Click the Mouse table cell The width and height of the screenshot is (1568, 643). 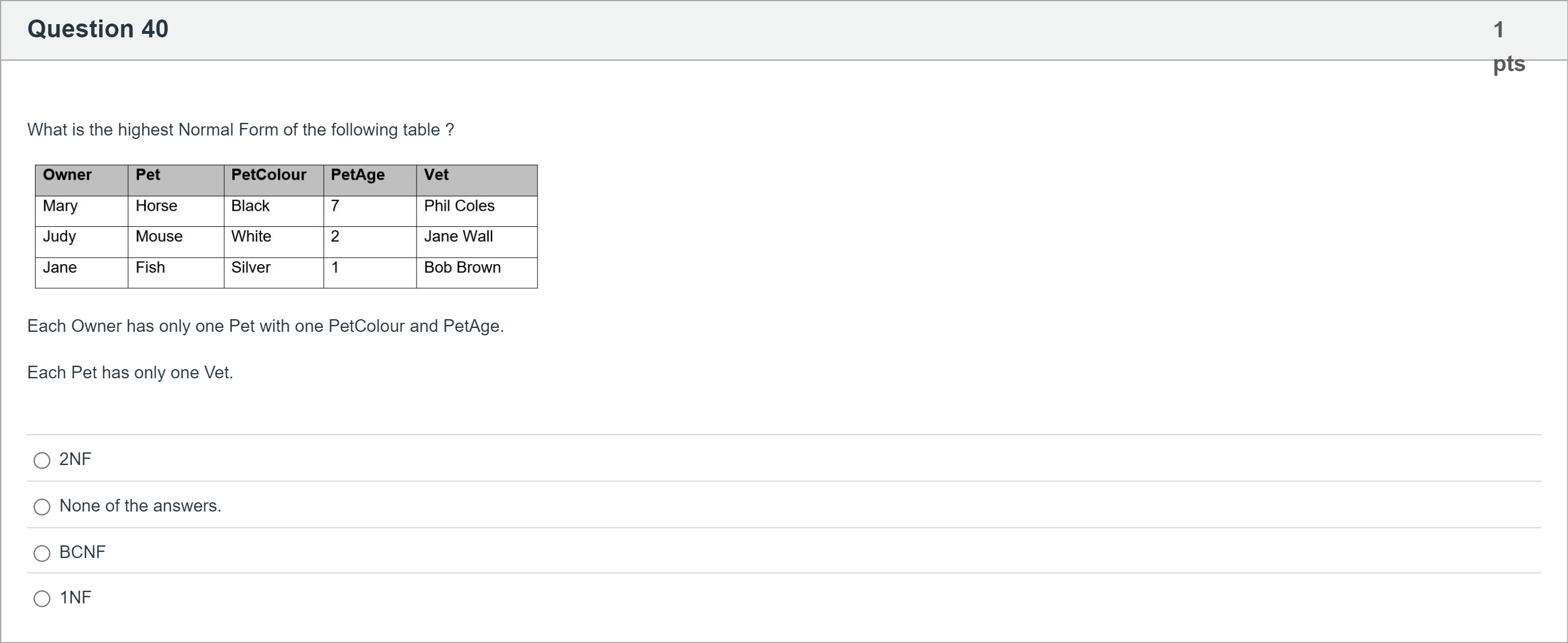[x=159, y=237]
